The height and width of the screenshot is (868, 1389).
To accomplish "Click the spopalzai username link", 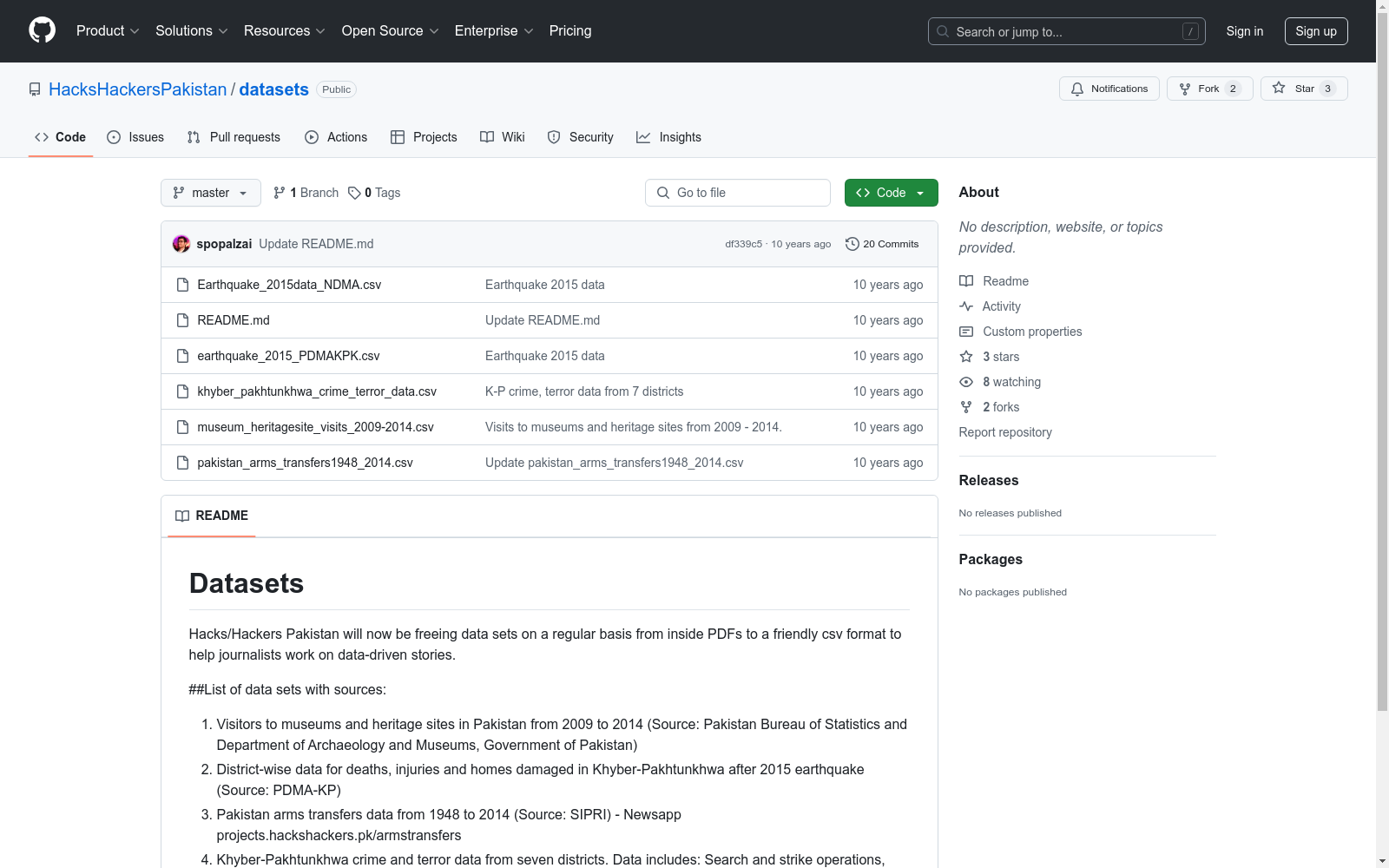I will tap(224, 244).
